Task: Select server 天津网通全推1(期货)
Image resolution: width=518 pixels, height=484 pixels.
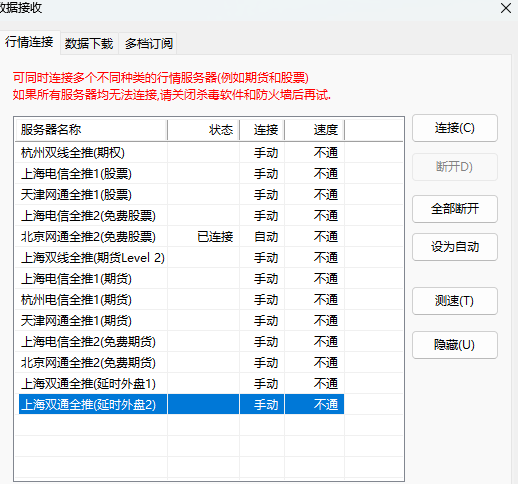Action: 76,321
